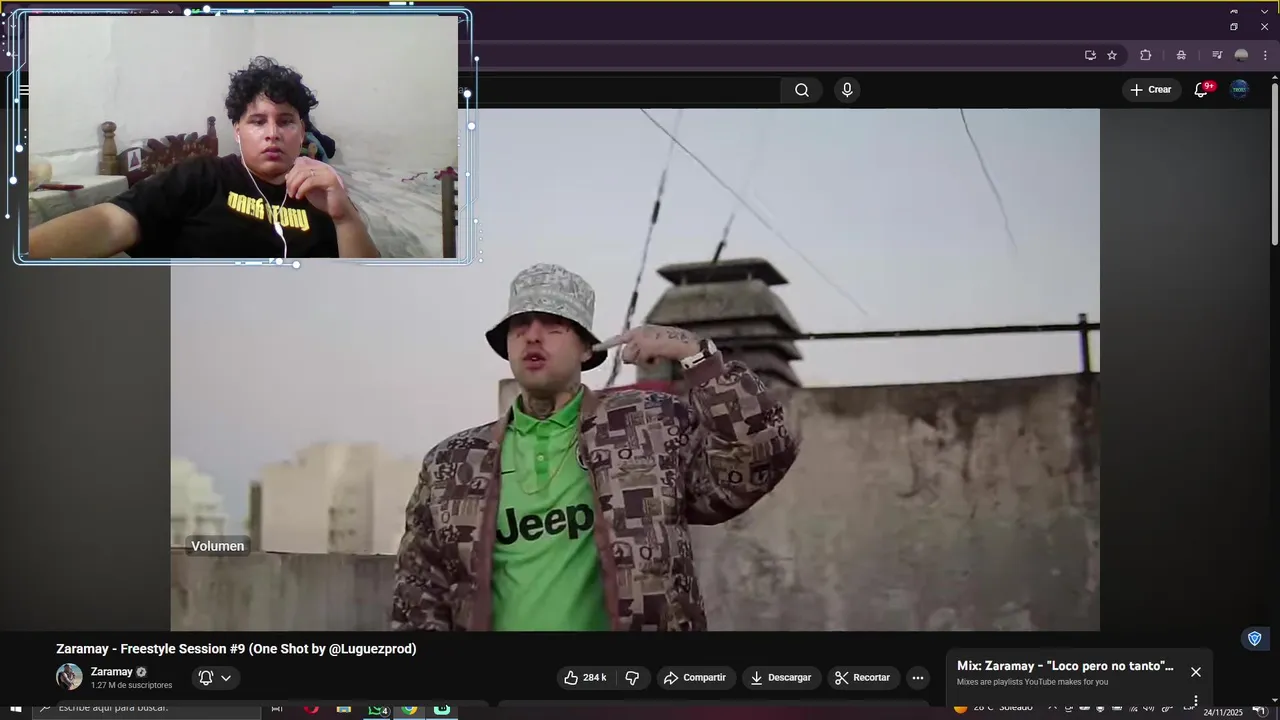
Task: Click the YouTube search magnifier button
Action: click(x=802, y=90)
